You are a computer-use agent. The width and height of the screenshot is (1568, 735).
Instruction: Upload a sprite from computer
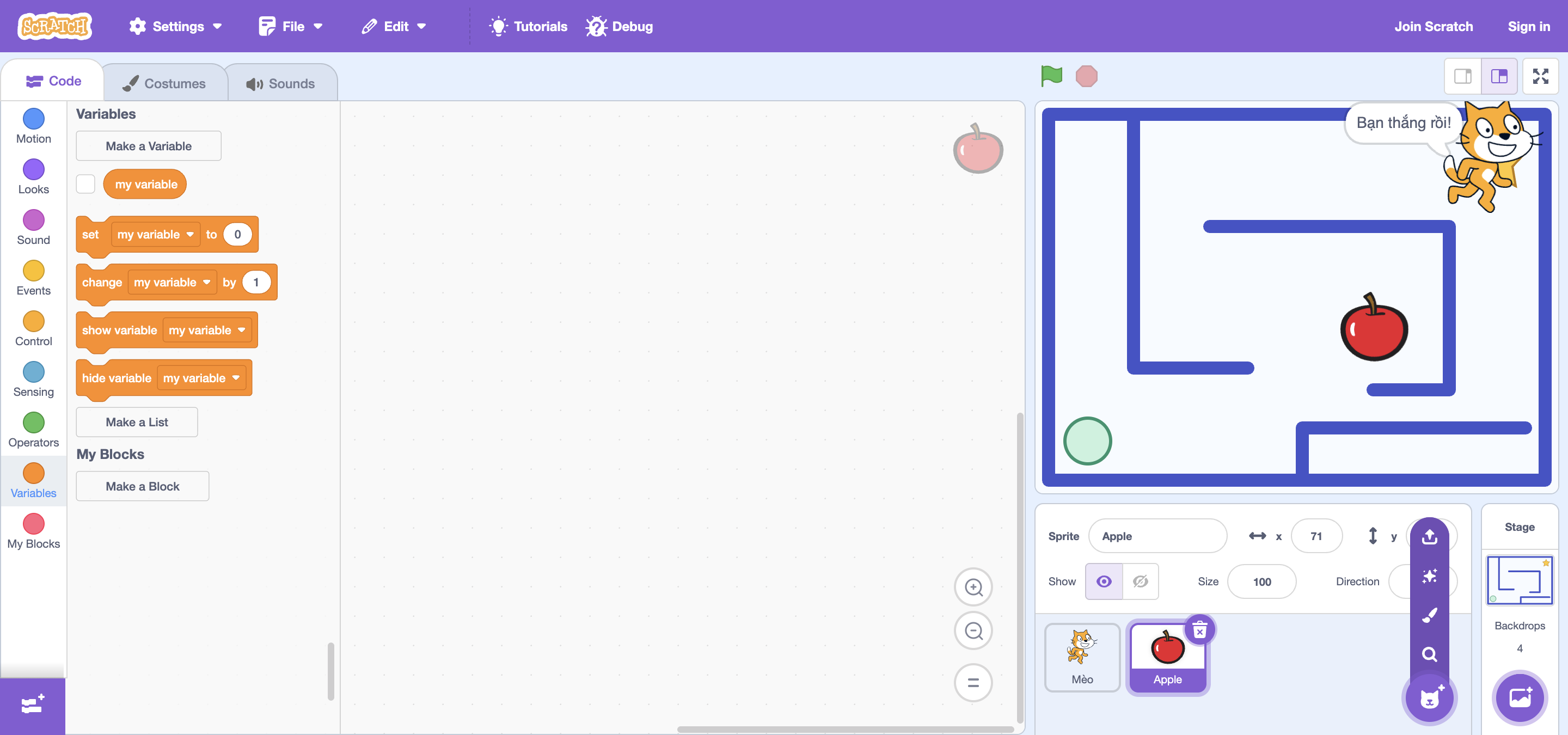[1429, 536]
